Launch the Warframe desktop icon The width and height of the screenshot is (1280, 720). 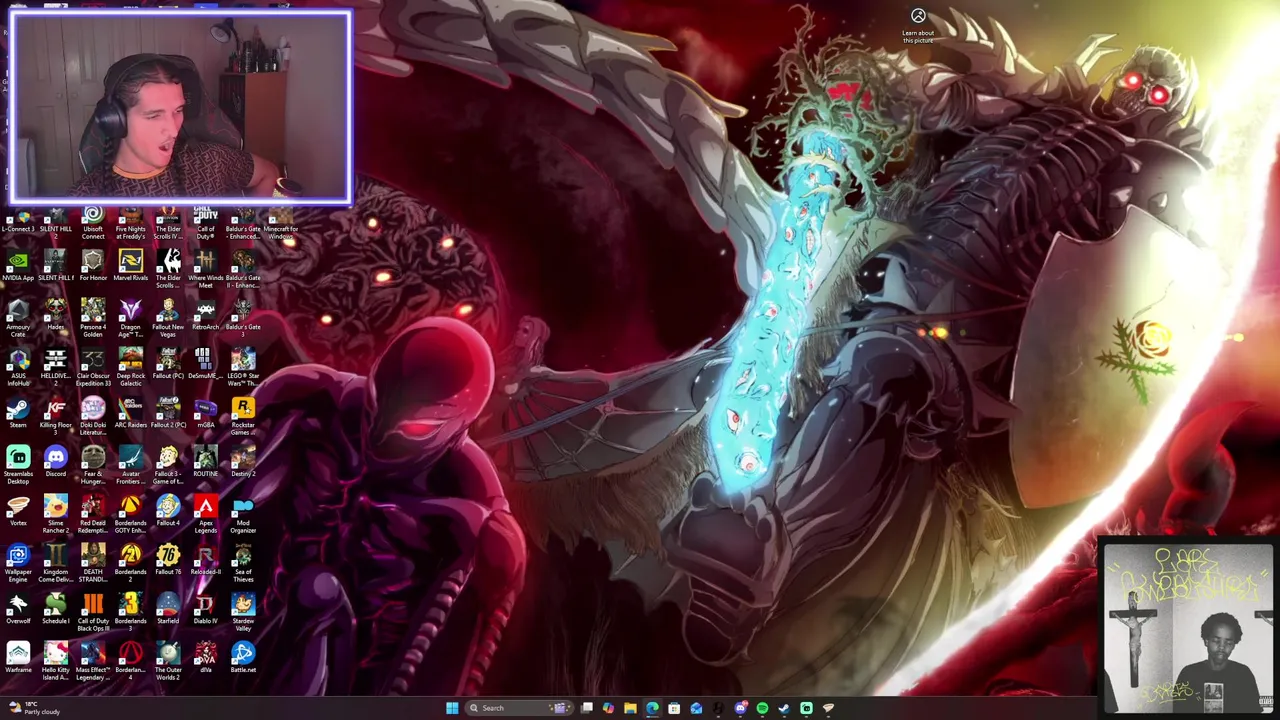click(x=18, y=658)
